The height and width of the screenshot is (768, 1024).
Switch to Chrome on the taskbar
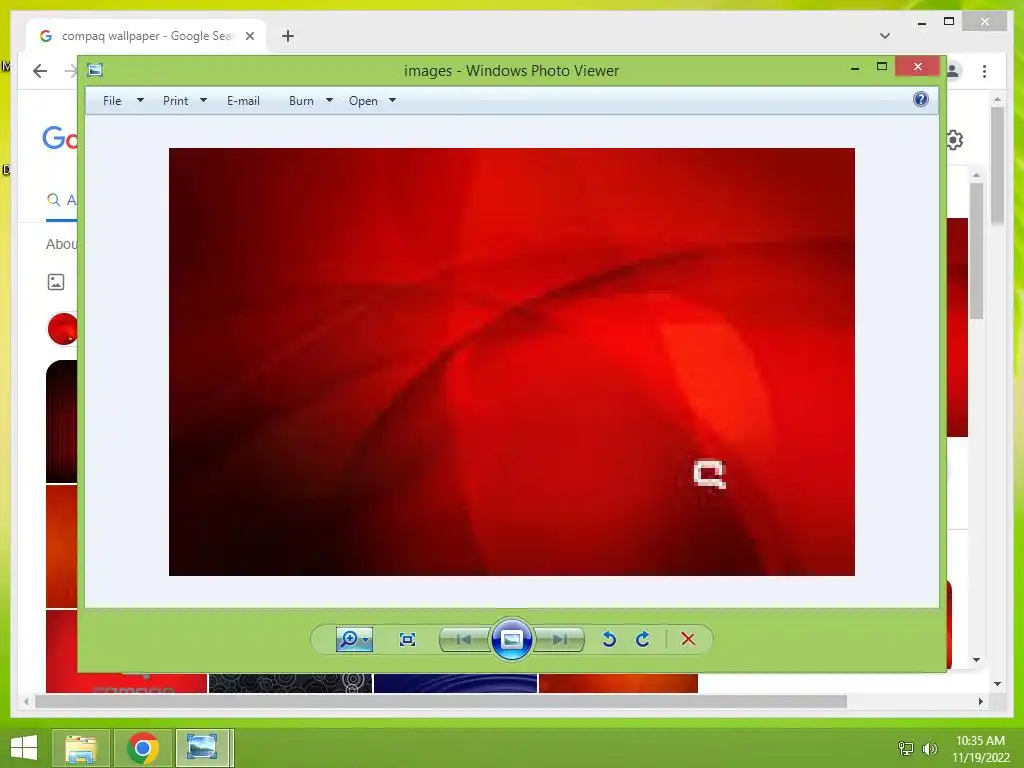click(143, 748)
